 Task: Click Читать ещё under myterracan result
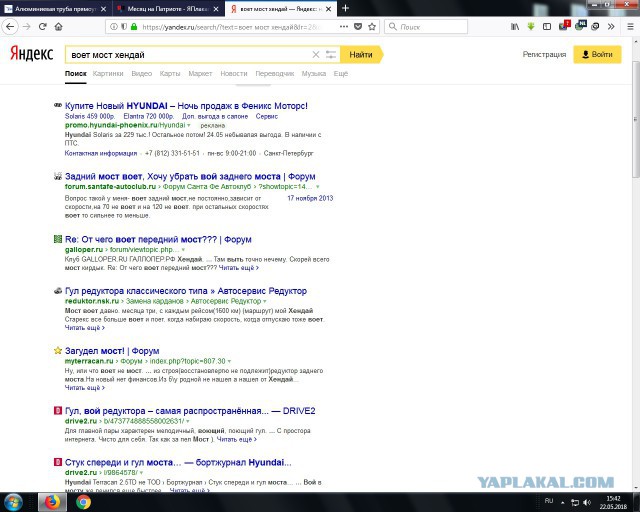(x=84, y=387)
